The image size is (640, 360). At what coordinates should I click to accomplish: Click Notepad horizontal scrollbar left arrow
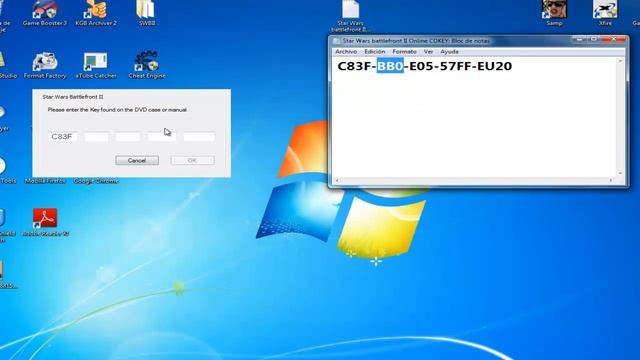337,180
